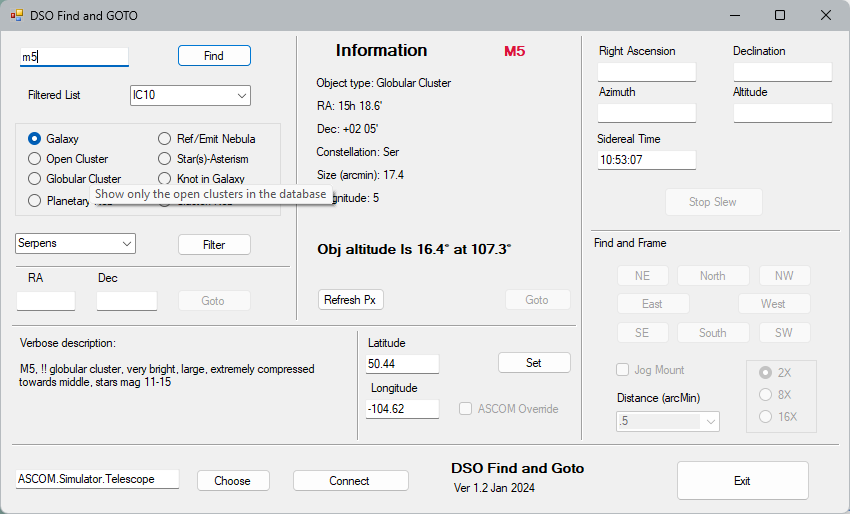Click the 'Obj altitude Is 16.4° at 107.3°' text

[414, 249]
